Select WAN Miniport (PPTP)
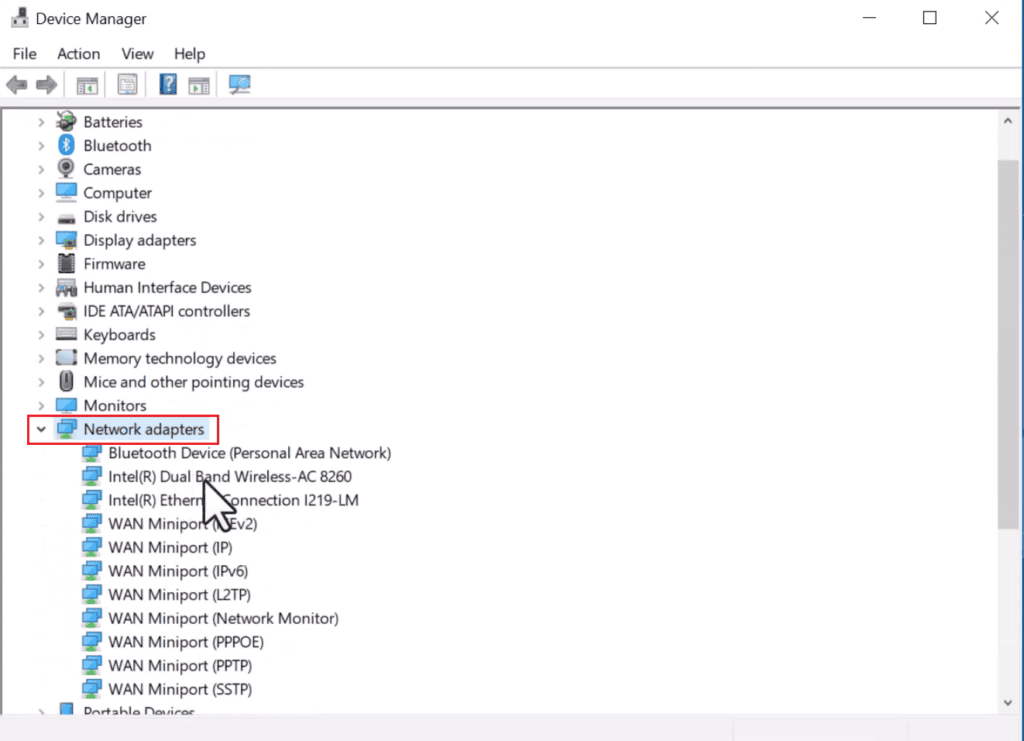 [x=180, y=665]
